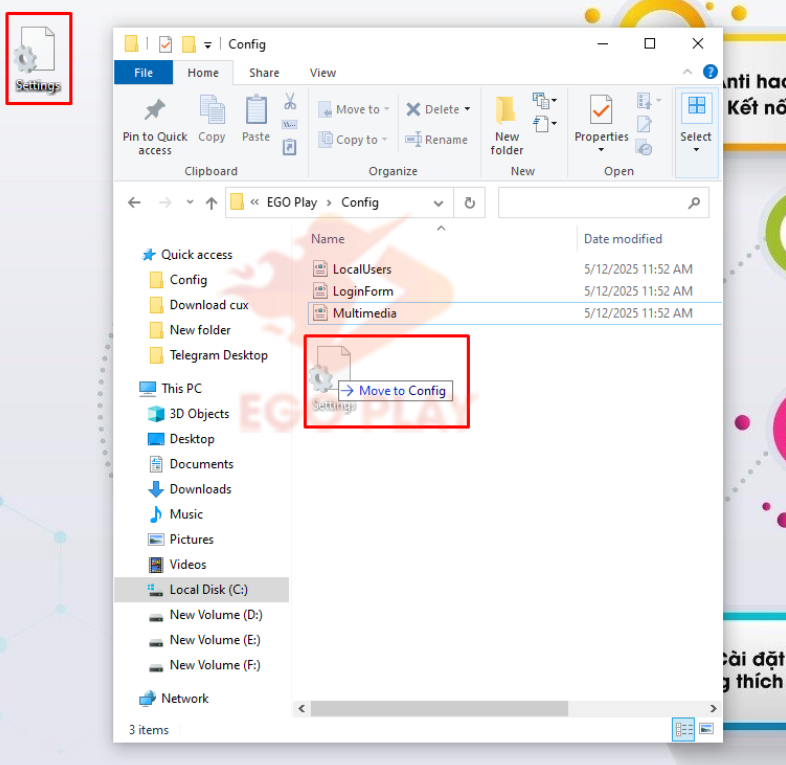Open the New item dropdown icon
The height and width of the screenshot is (765, 786).
click(x=544, y=101)
